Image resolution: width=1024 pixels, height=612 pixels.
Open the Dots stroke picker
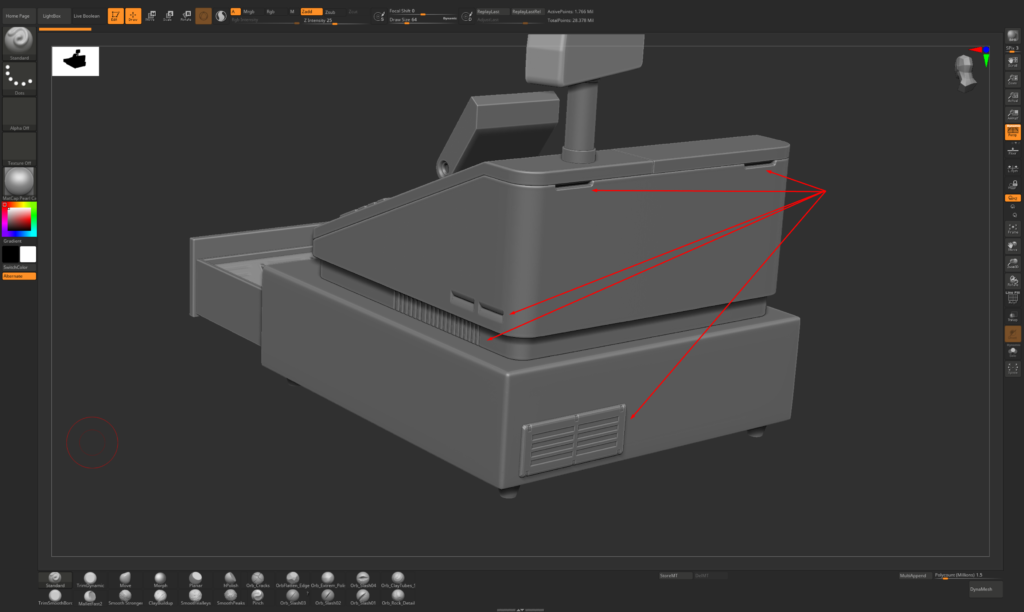pyautogui.click(x=19, y=77)
